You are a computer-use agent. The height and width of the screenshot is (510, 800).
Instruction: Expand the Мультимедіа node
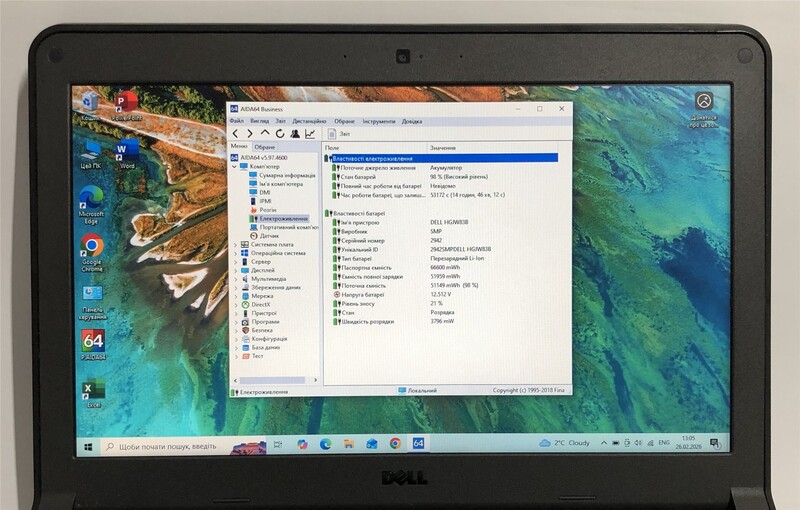pos(235,279)
